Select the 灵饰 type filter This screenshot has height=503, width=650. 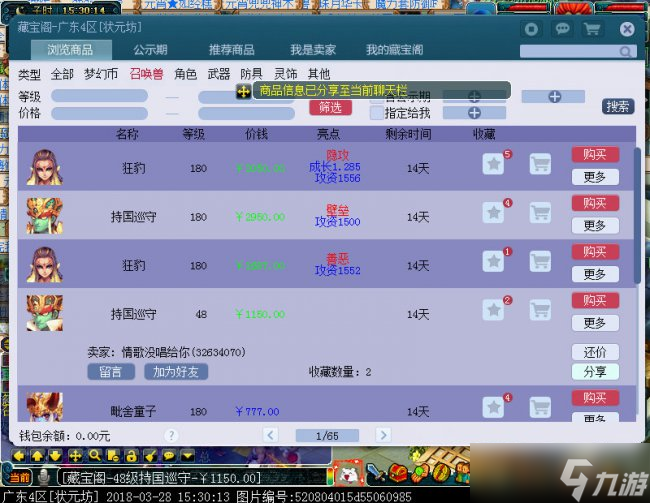pos(286,74)
